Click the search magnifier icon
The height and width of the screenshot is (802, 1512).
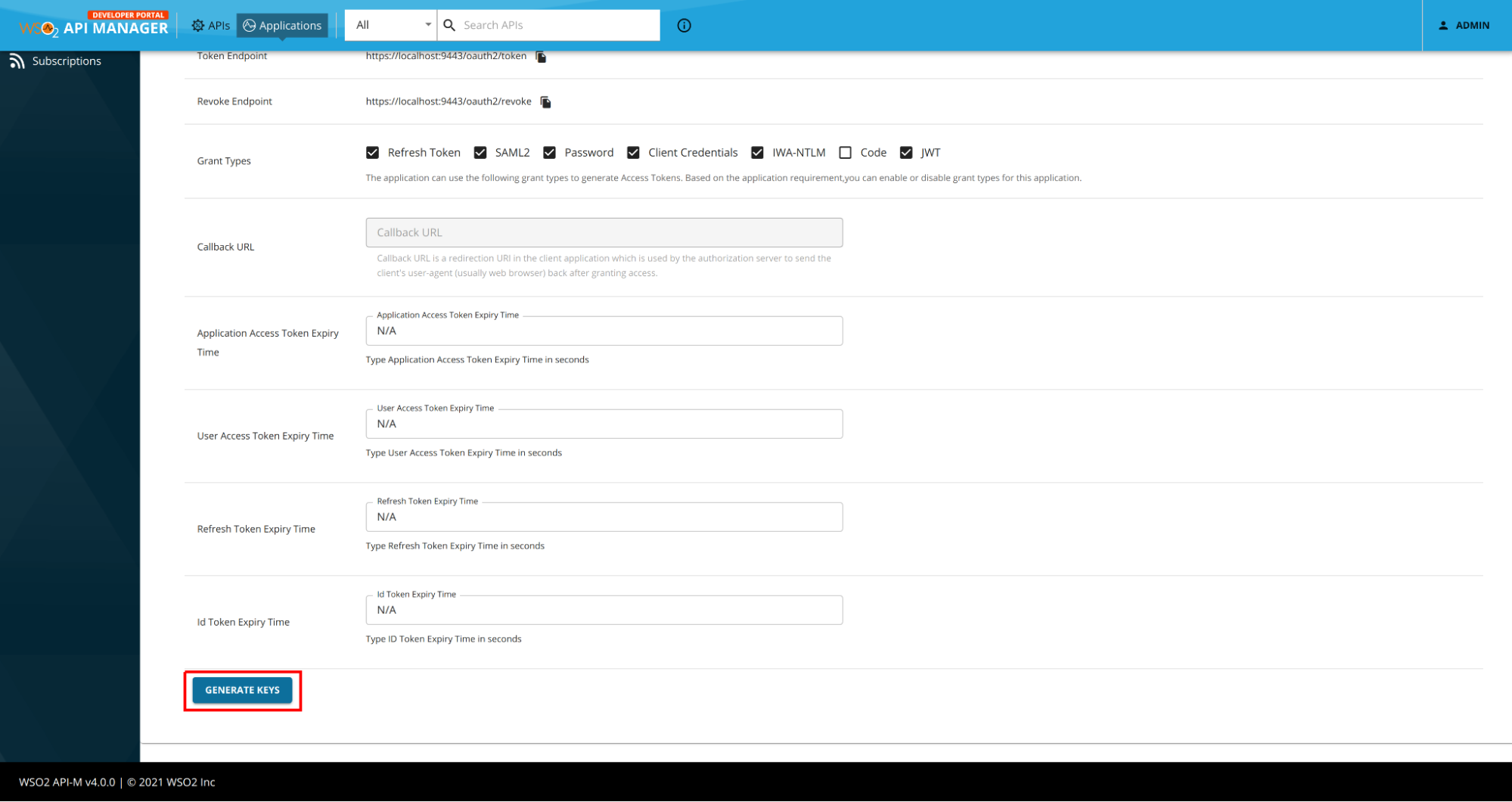(x=449, y=25)
